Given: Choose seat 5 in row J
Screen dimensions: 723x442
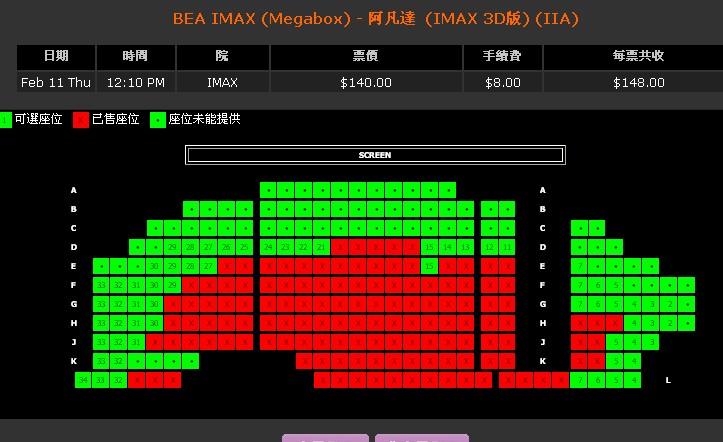Looking at the screenshot, I should pos(616,342).
